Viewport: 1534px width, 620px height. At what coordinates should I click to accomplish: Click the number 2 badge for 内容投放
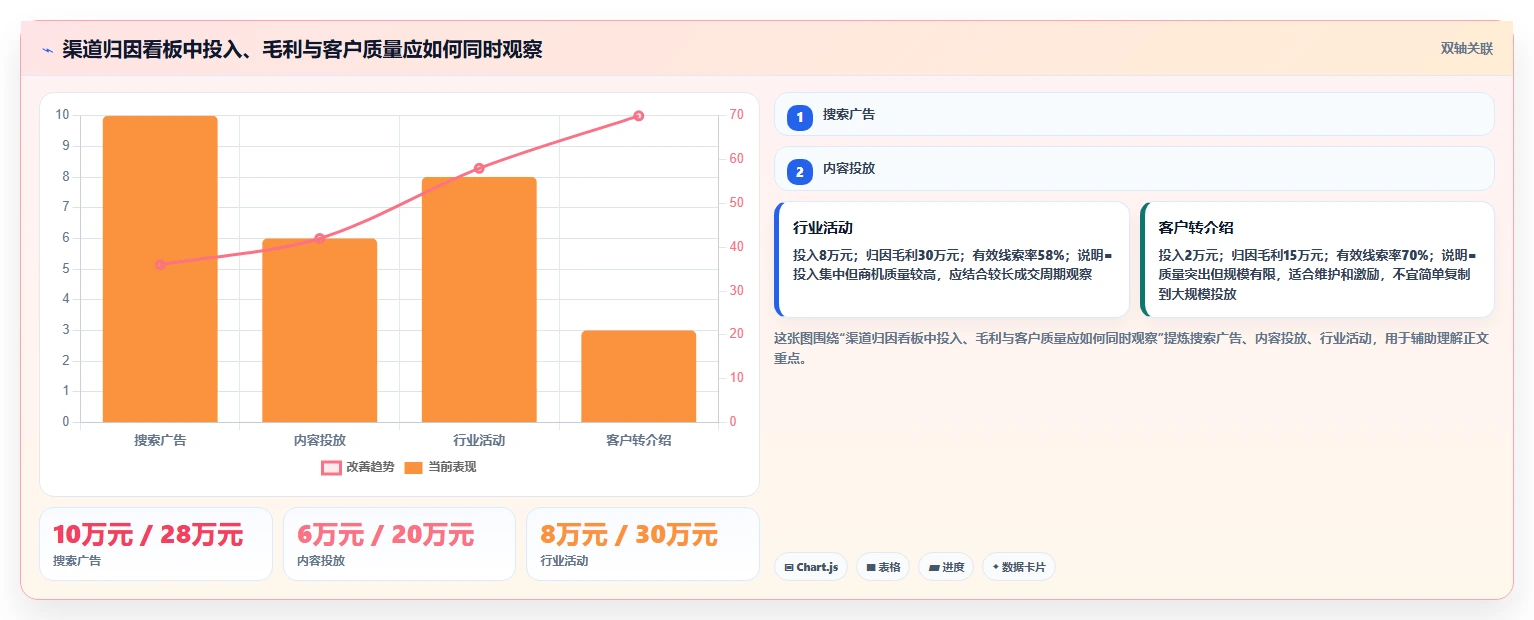pos(800,172)
